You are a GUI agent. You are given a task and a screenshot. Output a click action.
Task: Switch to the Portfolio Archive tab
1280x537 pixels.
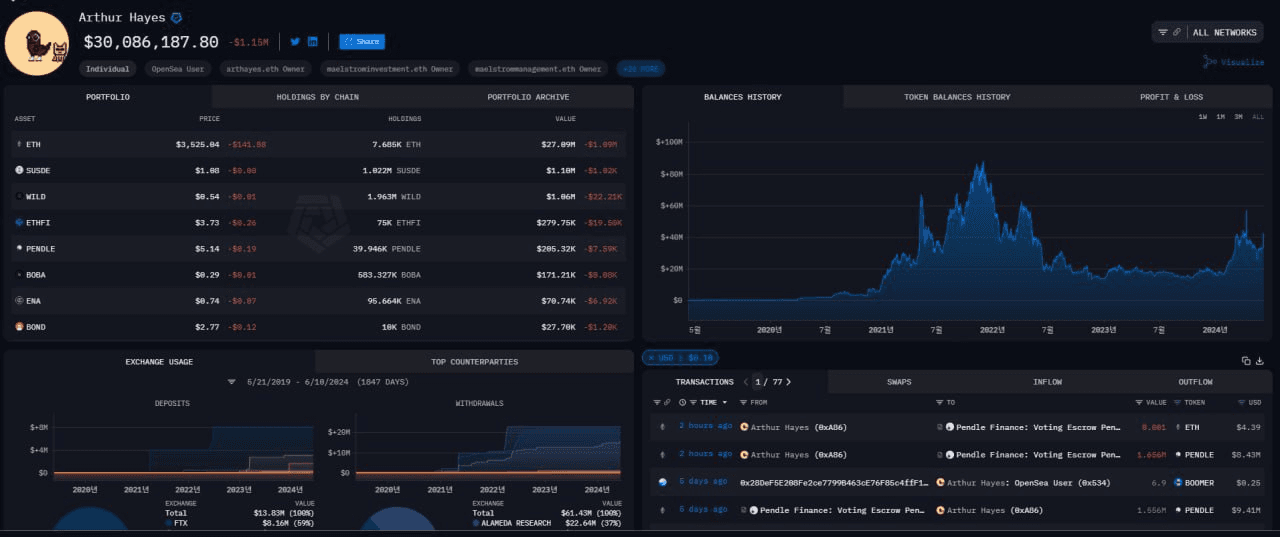pyautogui.click(x=528, y=97)
